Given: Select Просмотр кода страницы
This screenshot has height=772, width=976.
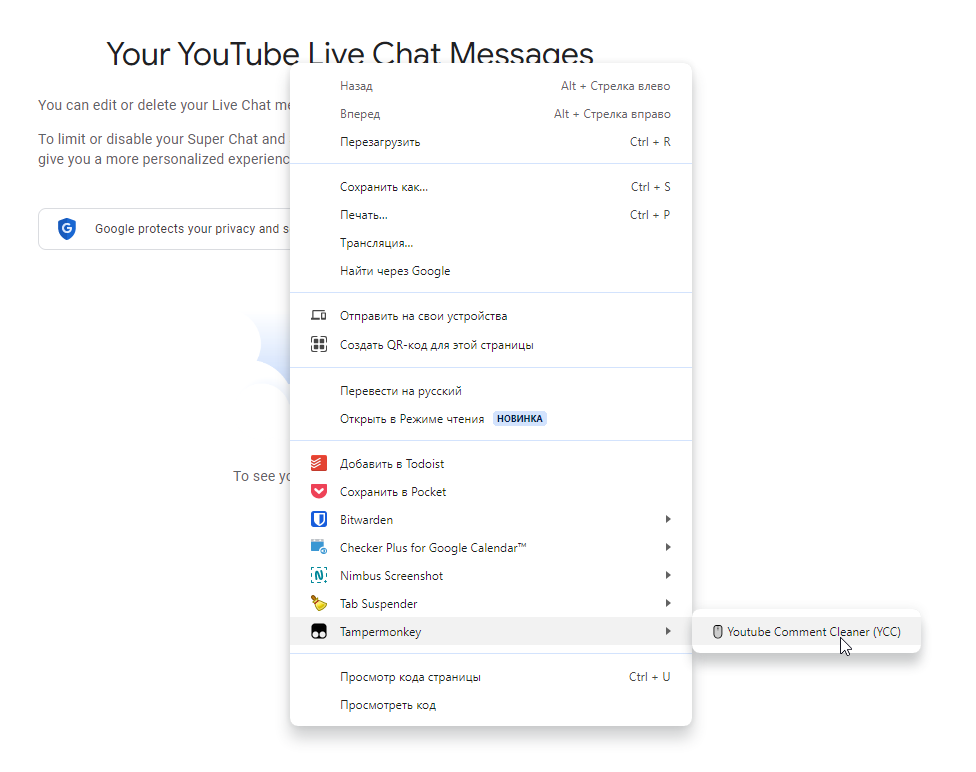Looking at the screenshot, I should [x=490, y=677].
